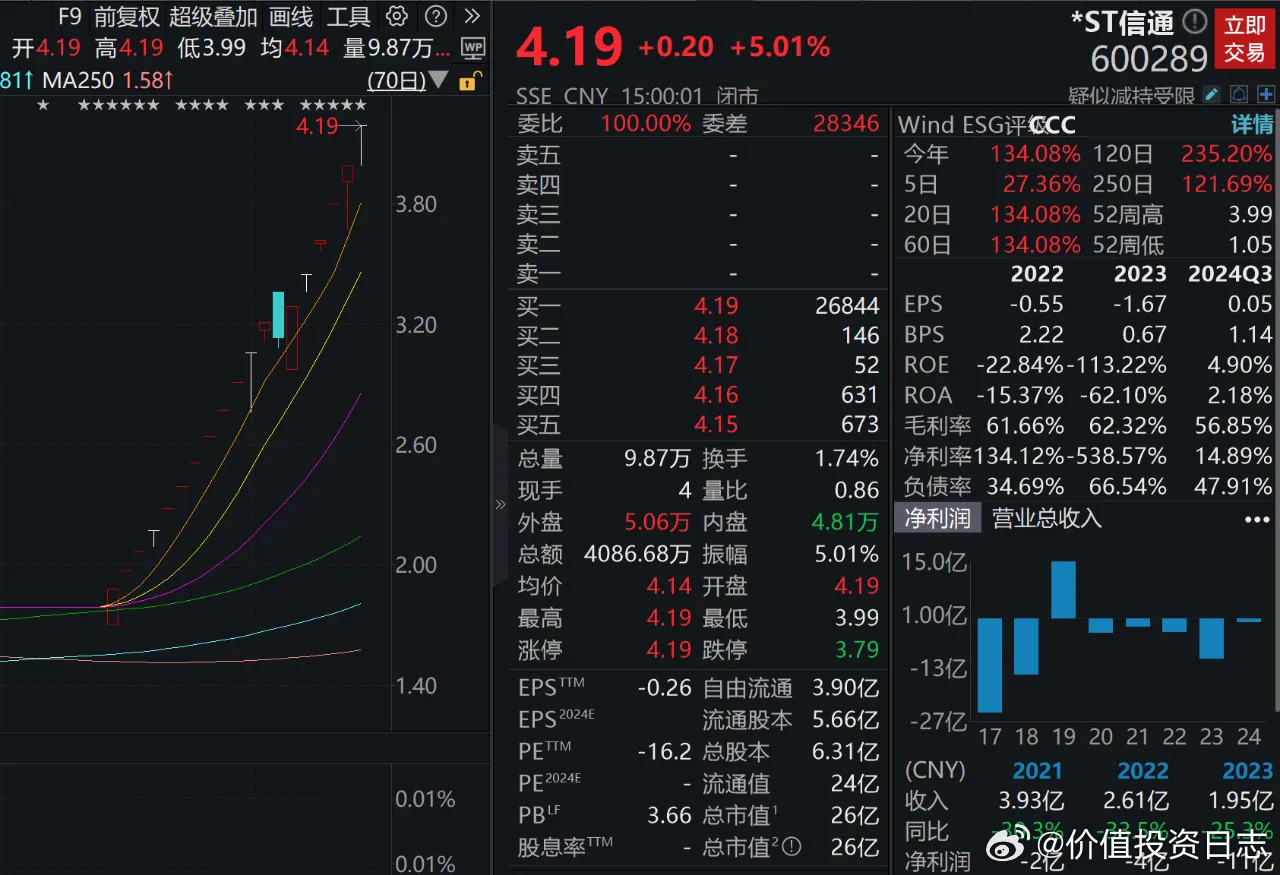This screenshot has height=875, width=1280.
Task: Click the alert bell icon
Action: pos(1239,95)
